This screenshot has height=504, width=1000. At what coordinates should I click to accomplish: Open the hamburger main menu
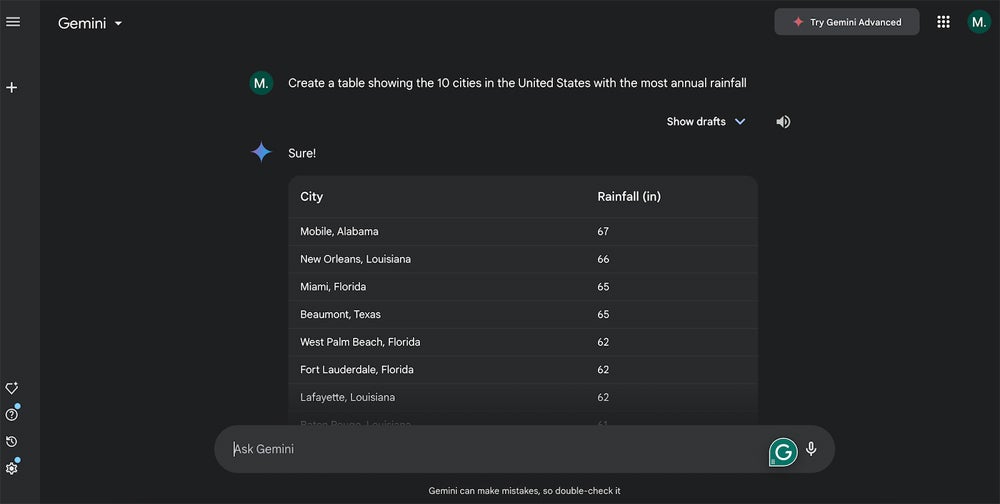click(13, 22)
